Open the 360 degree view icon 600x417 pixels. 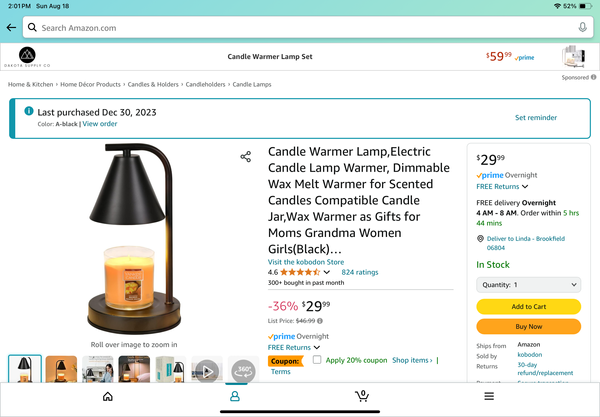coord(243,370)
